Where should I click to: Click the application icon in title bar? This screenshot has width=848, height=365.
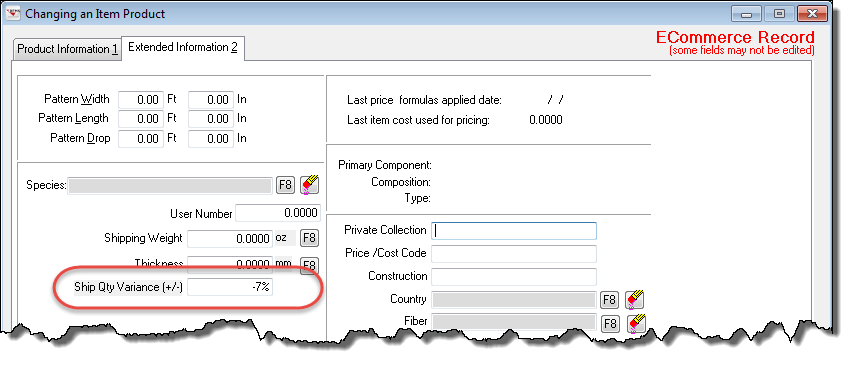pos(14,14)
